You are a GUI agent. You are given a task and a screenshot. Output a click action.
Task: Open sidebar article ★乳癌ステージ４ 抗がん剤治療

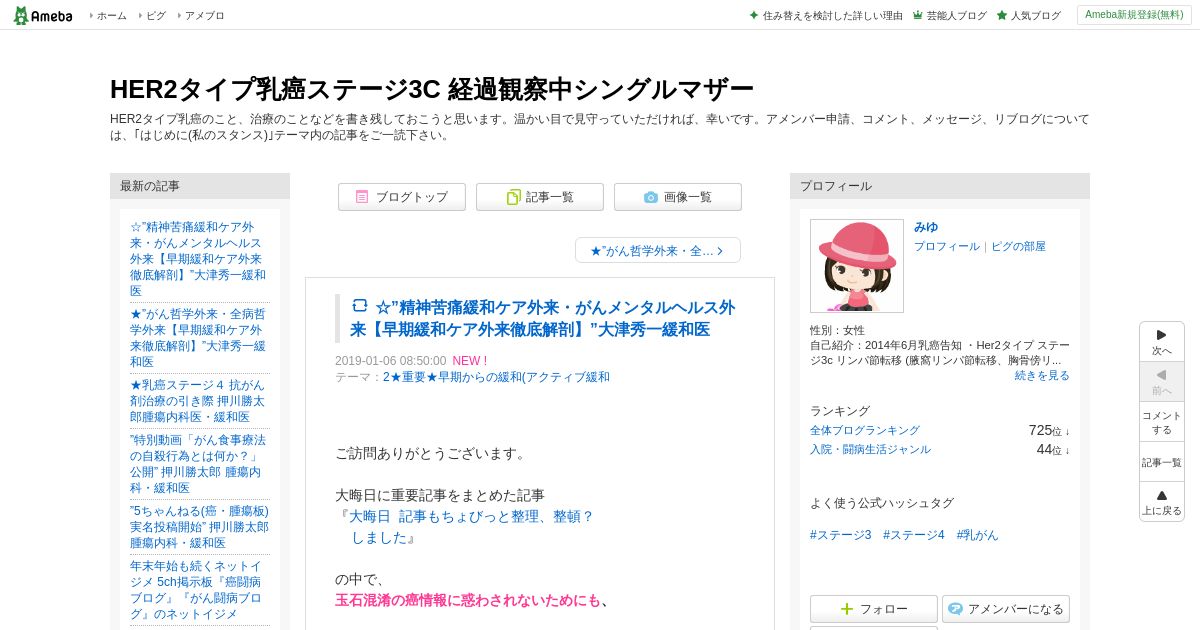(x=198, y=401)
